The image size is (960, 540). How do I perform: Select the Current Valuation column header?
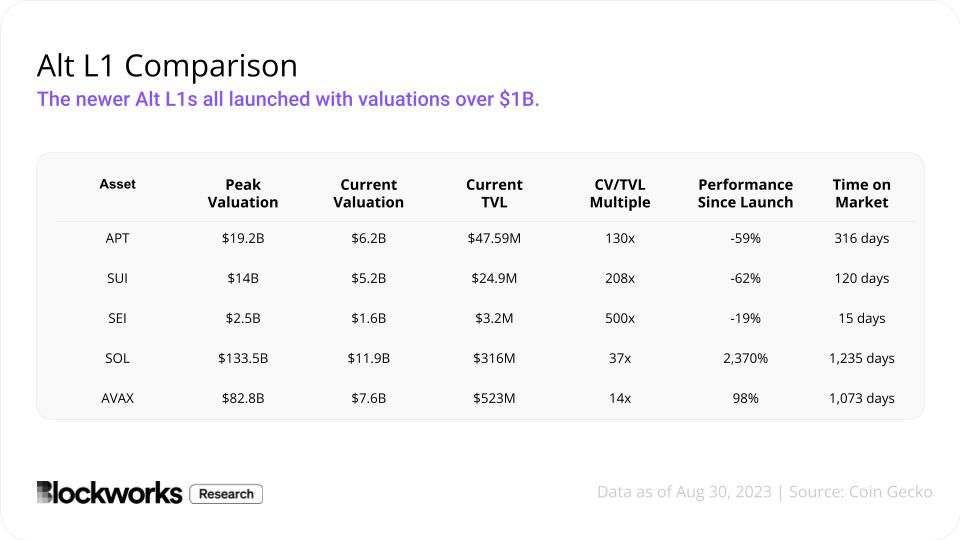point(369,193)
